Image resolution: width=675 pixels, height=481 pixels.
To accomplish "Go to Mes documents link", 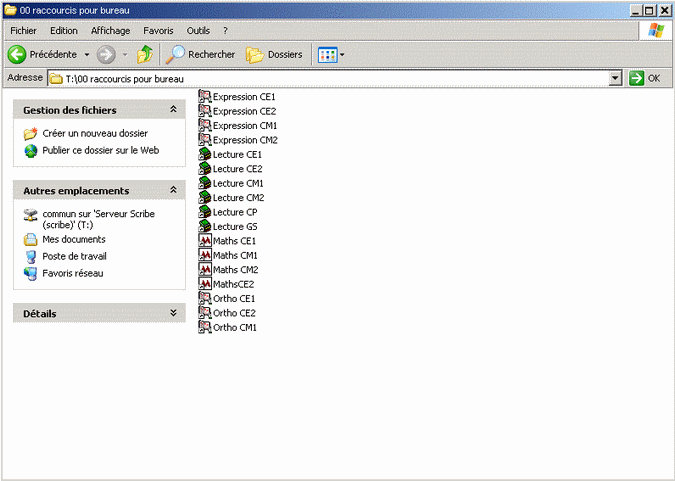I will [x=74, y=239].
